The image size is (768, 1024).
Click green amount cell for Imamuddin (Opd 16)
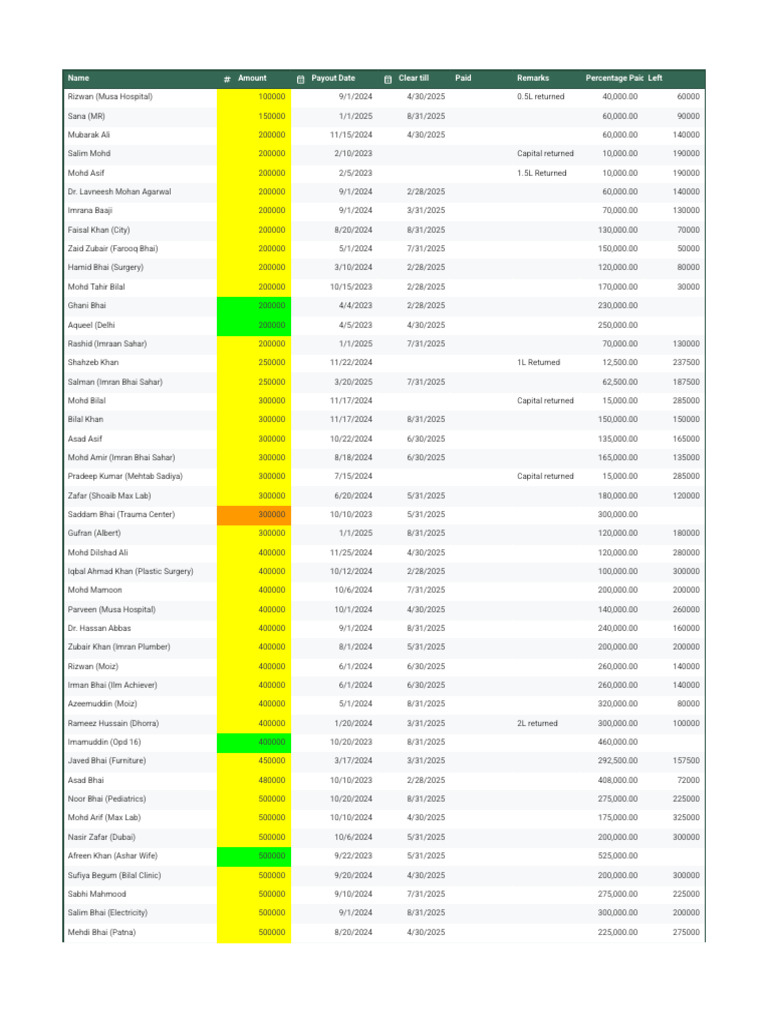[x=254, y=743]
